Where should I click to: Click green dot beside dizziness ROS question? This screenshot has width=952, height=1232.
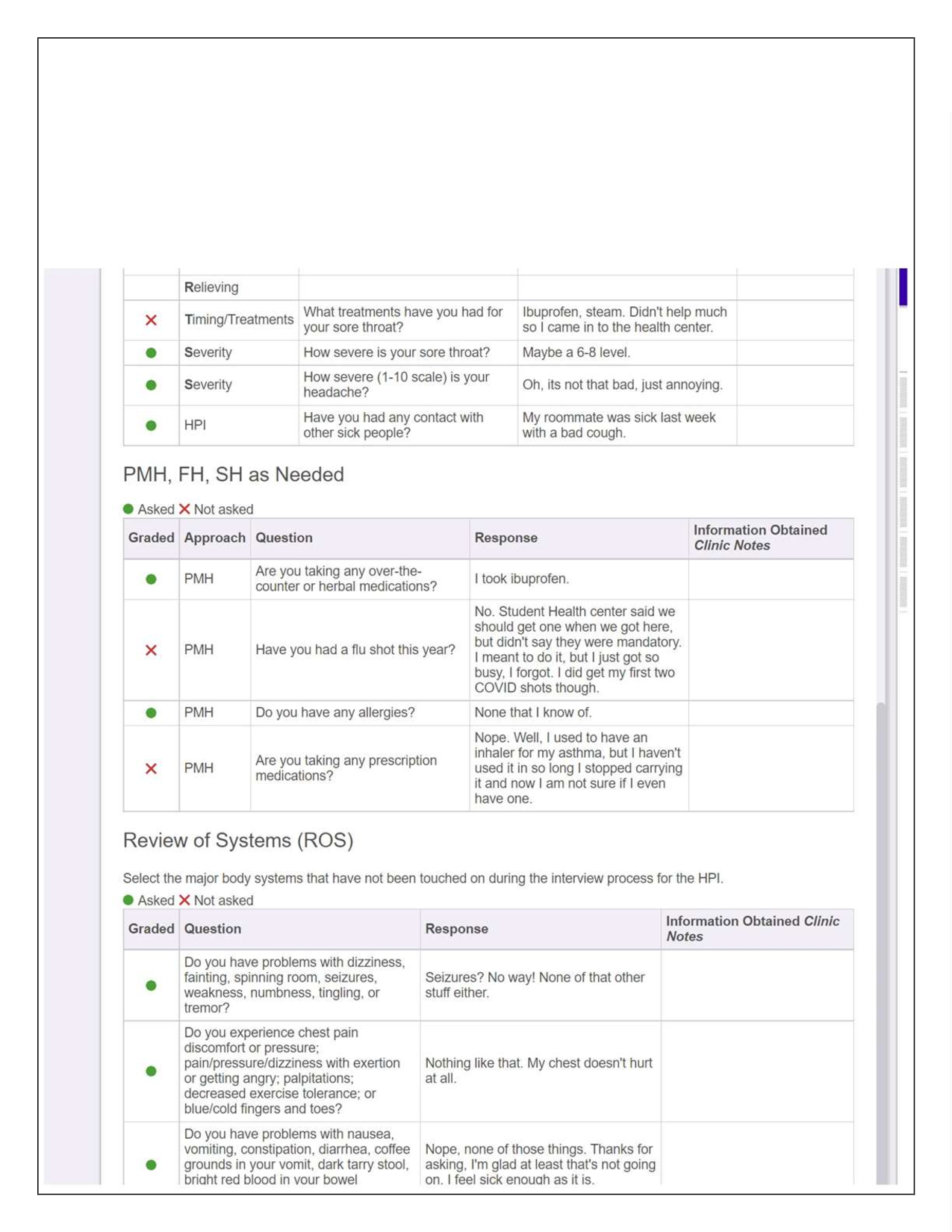pyautogui.click(x=151, y=985)
